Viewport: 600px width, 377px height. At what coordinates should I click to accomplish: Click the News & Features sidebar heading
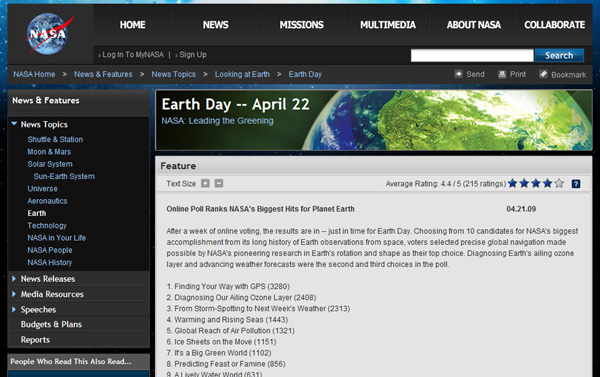point(46,100)
